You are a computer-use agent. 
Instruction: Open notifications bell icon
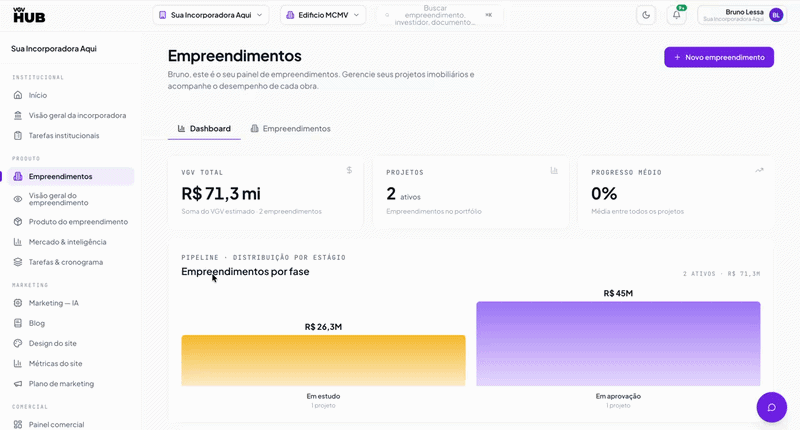tap(677, 15)
